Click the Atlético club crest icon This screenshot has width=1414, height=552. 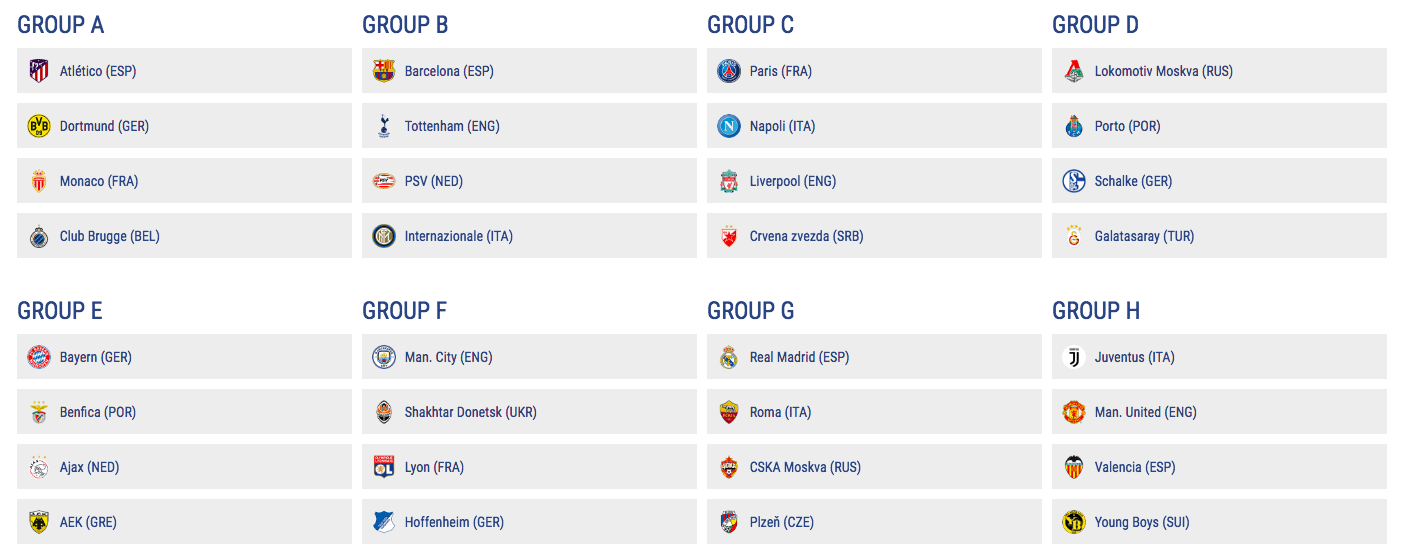click(x=39, y=71)
